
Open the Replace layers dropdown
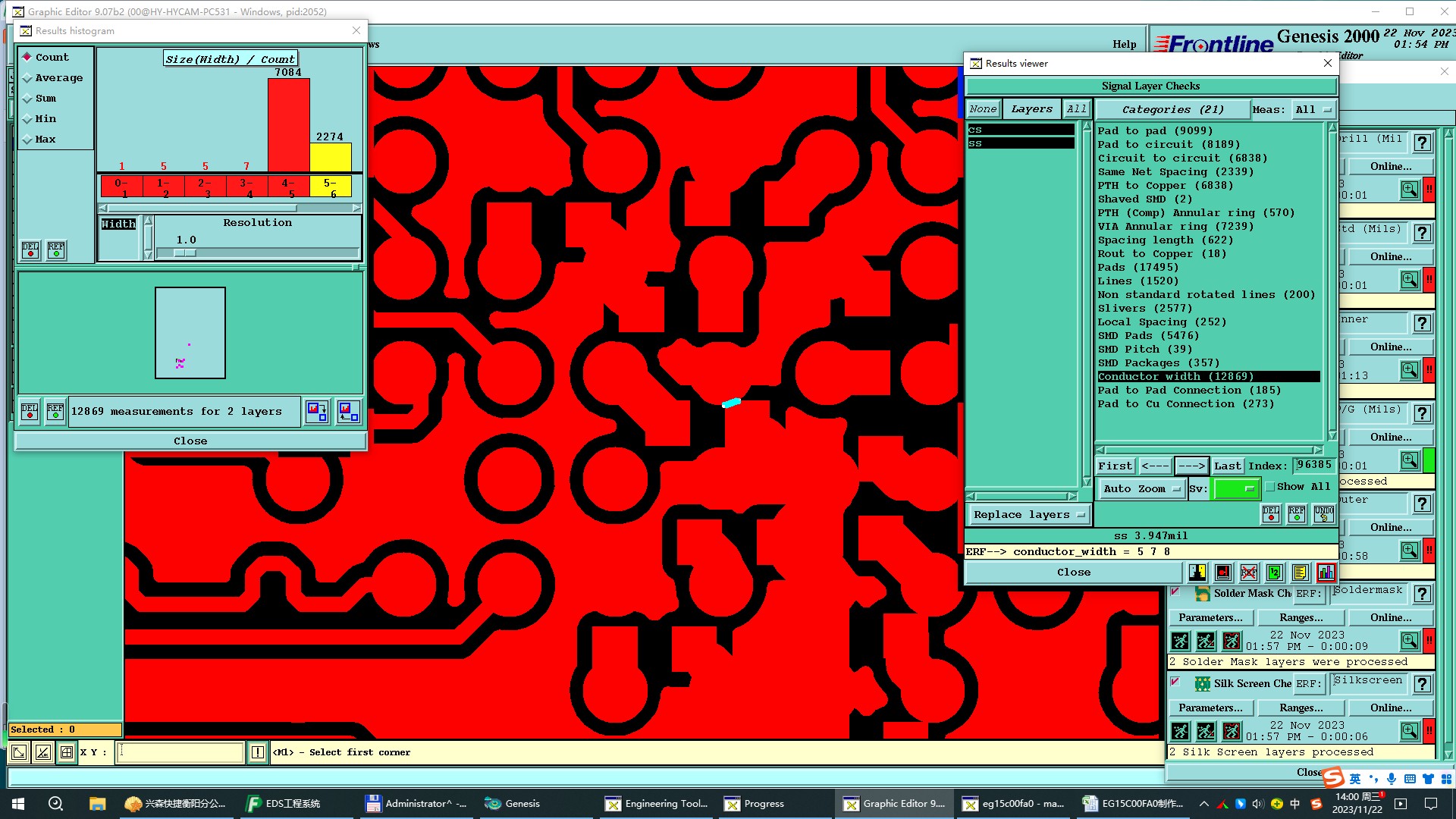pyautogui.click(x=1029, y=515)
